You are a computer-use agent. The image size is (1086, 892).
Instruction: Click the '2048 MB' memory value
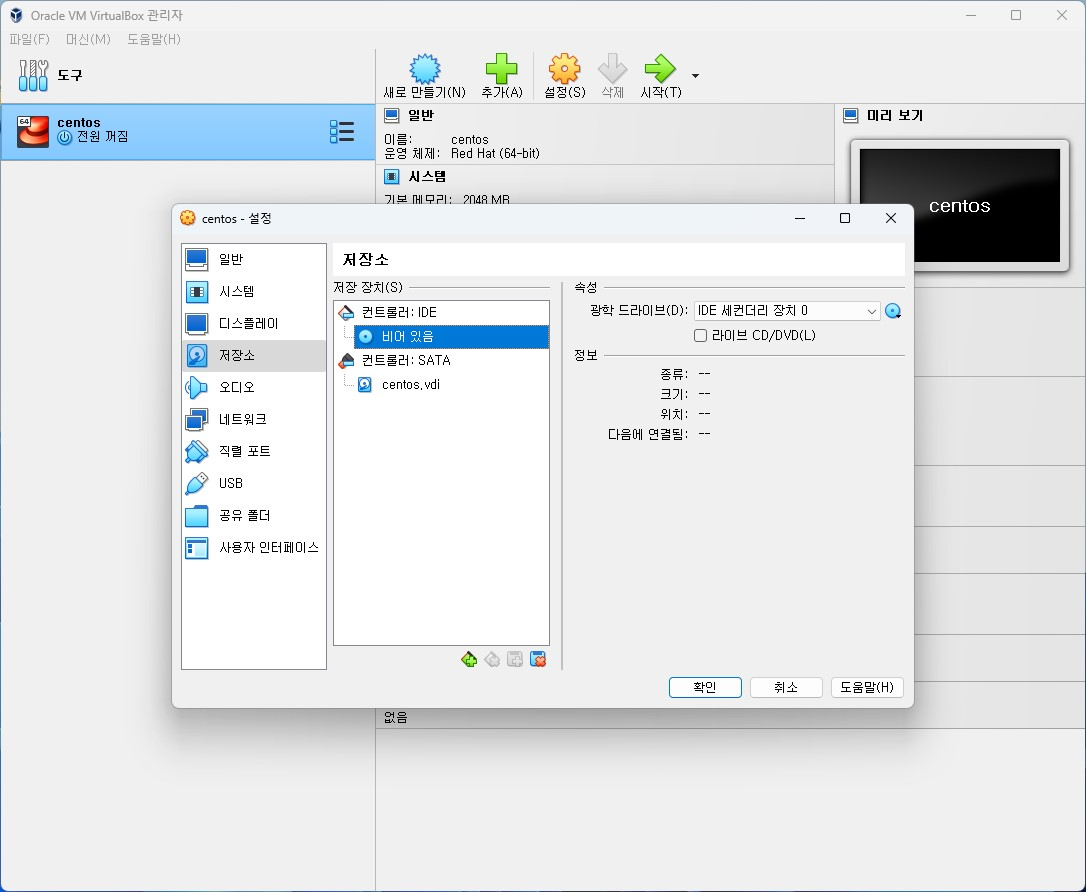click(x=486, y=199)
